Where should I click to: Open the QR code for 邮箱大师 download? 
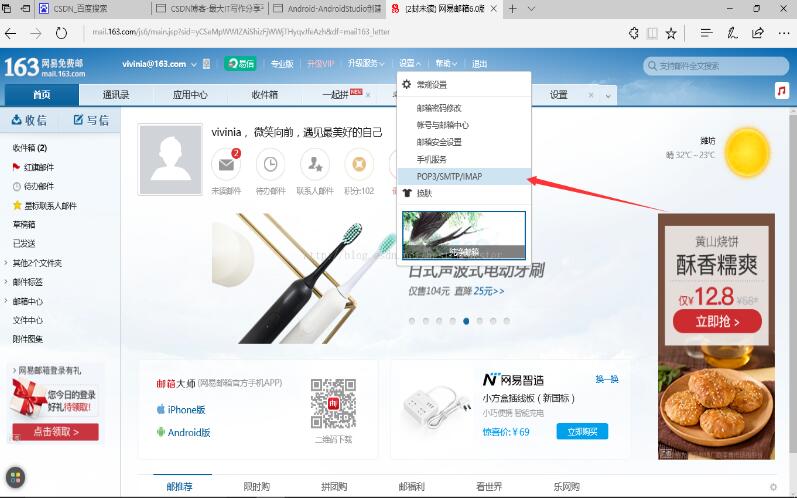pos(333,403)
